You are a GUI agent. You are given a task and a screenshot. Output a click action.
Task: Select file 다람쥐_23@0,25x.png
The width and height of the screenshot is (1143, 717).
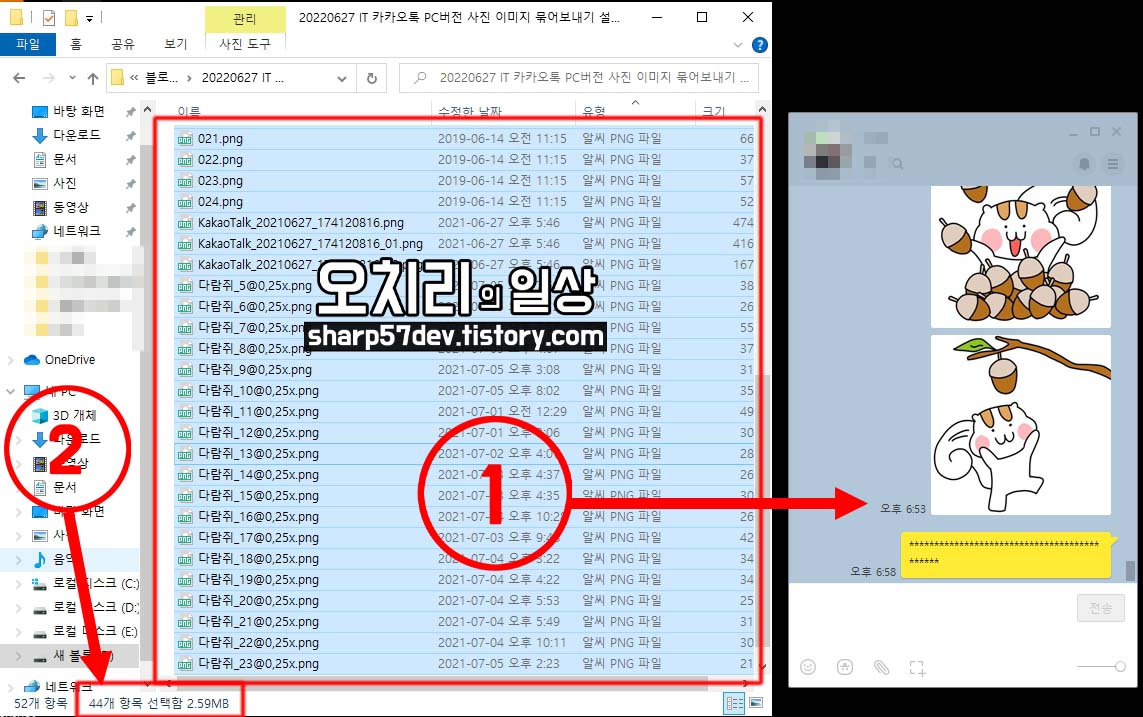tap(258, 664)
